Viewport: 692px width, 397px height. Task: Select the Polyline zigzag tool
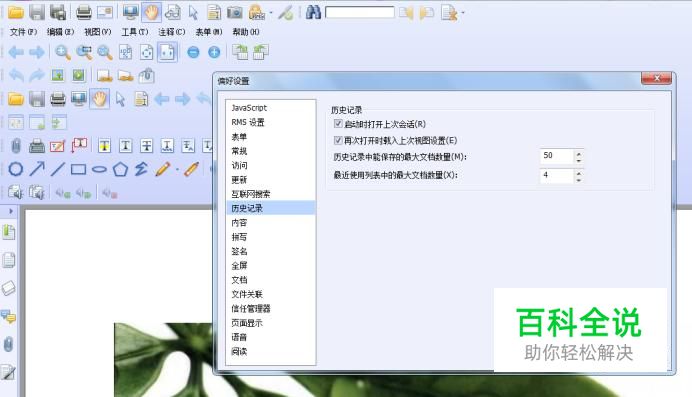pos(141,169)
